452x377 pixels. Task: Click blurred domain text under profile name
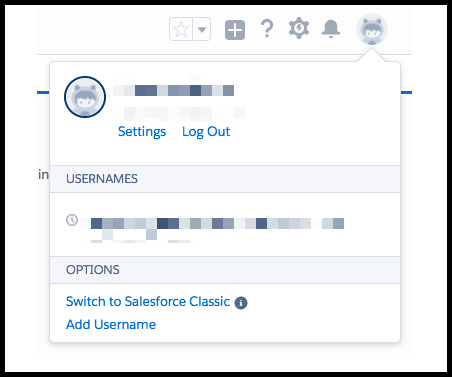coord(179,113)
